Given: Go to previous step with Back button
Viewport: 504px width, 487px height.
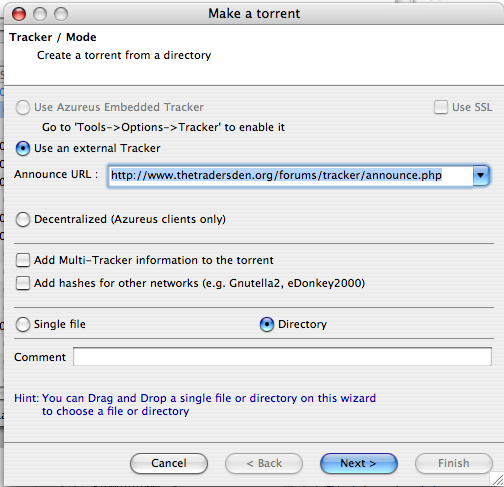Looking at the screenshot, I should [264, 463].
